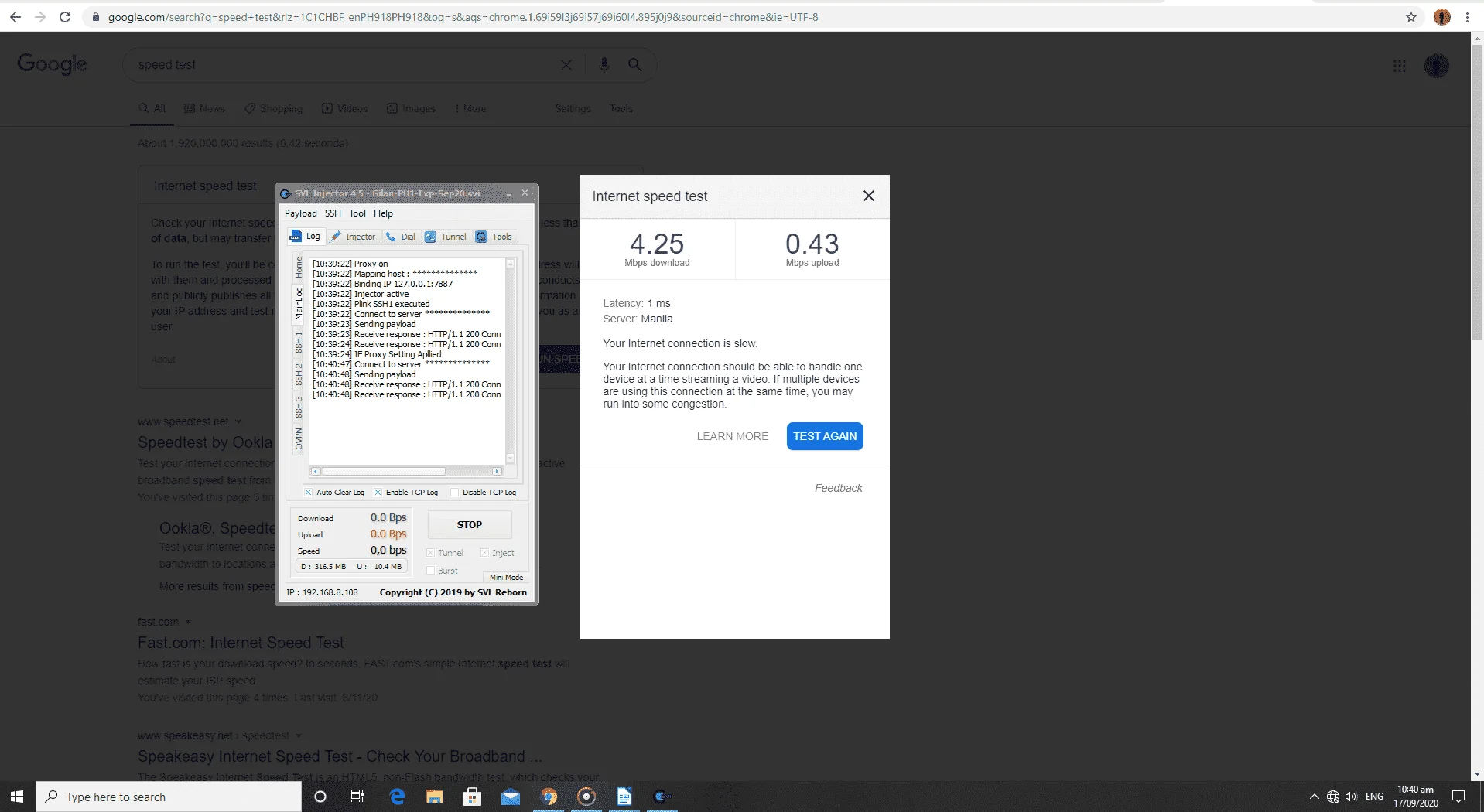Open the Chrome profile avatar
Screen dimensions: 1484x812
click(1442, 17)
